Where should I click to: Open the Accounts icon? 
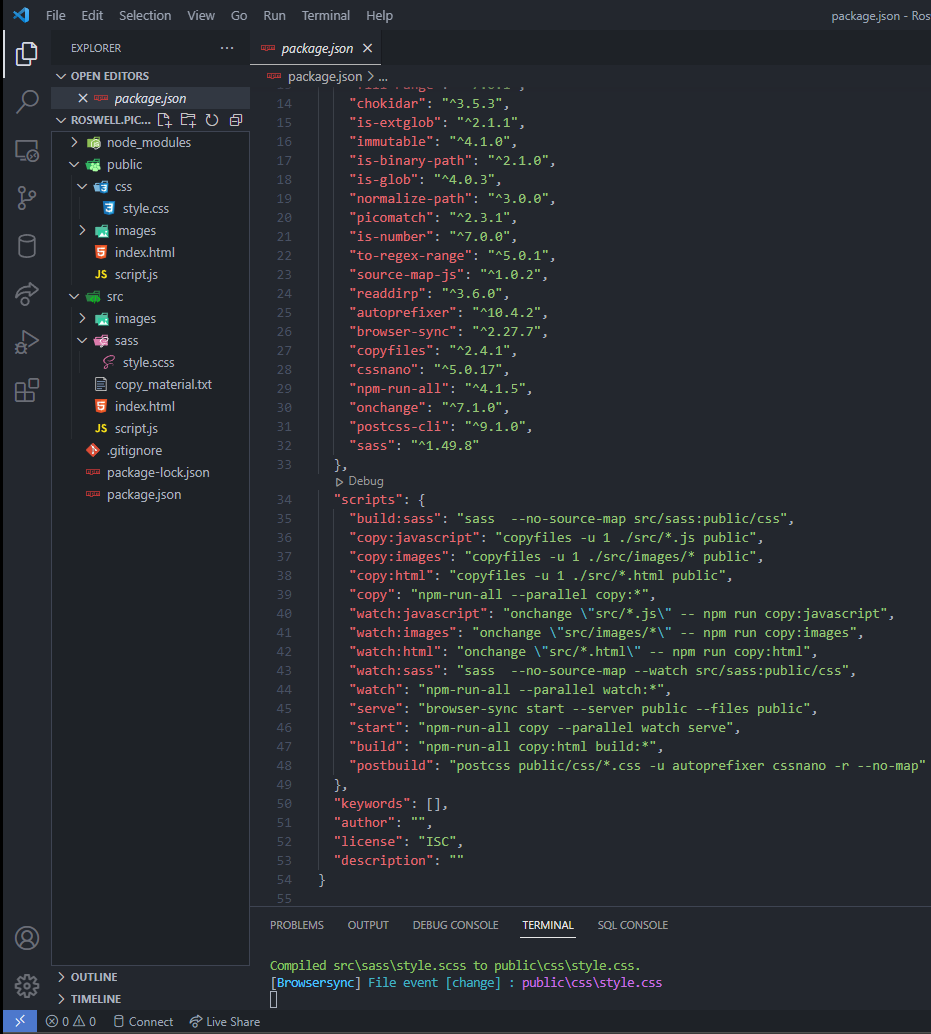point(27,938)
